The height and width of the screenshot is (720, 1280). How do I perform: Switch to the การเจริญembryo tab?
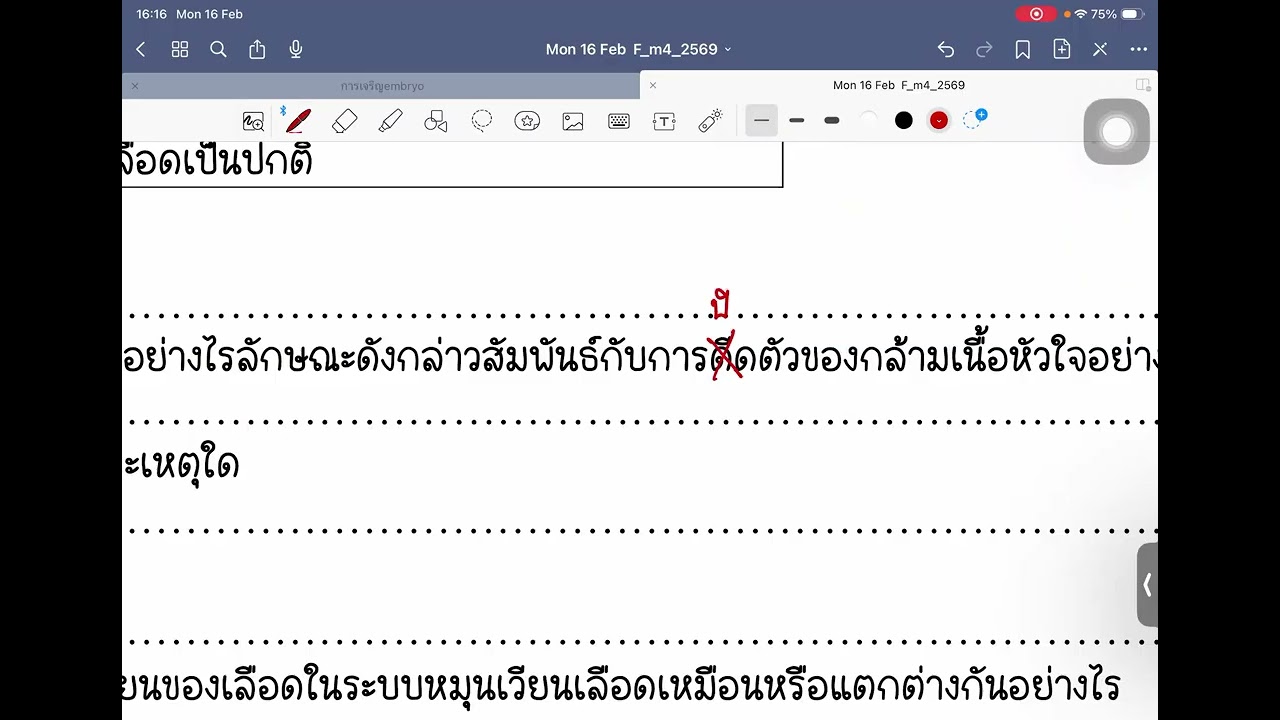pyautogui.click(x=382, y=86)
